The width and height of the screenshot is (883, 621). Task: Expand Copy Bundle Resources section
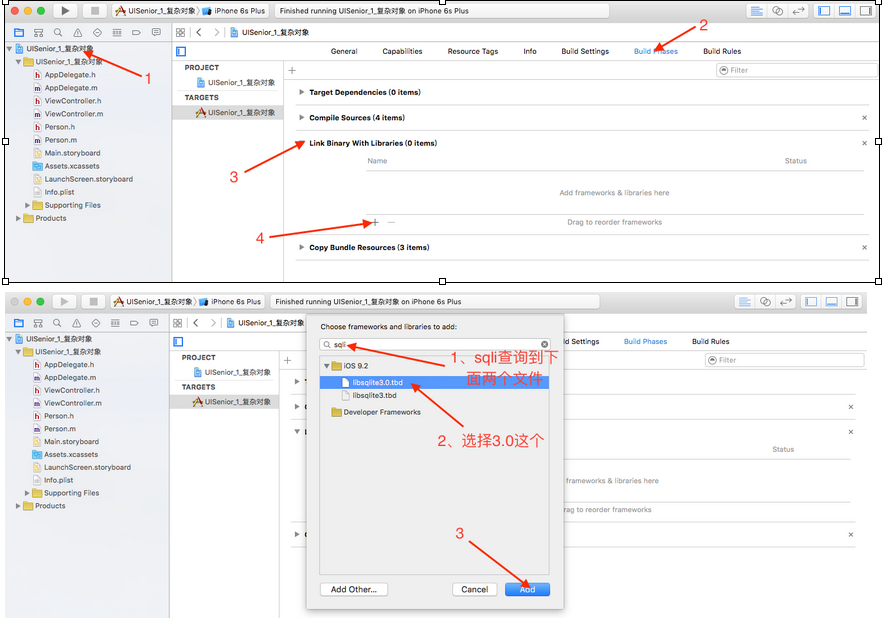click(301, 247)
